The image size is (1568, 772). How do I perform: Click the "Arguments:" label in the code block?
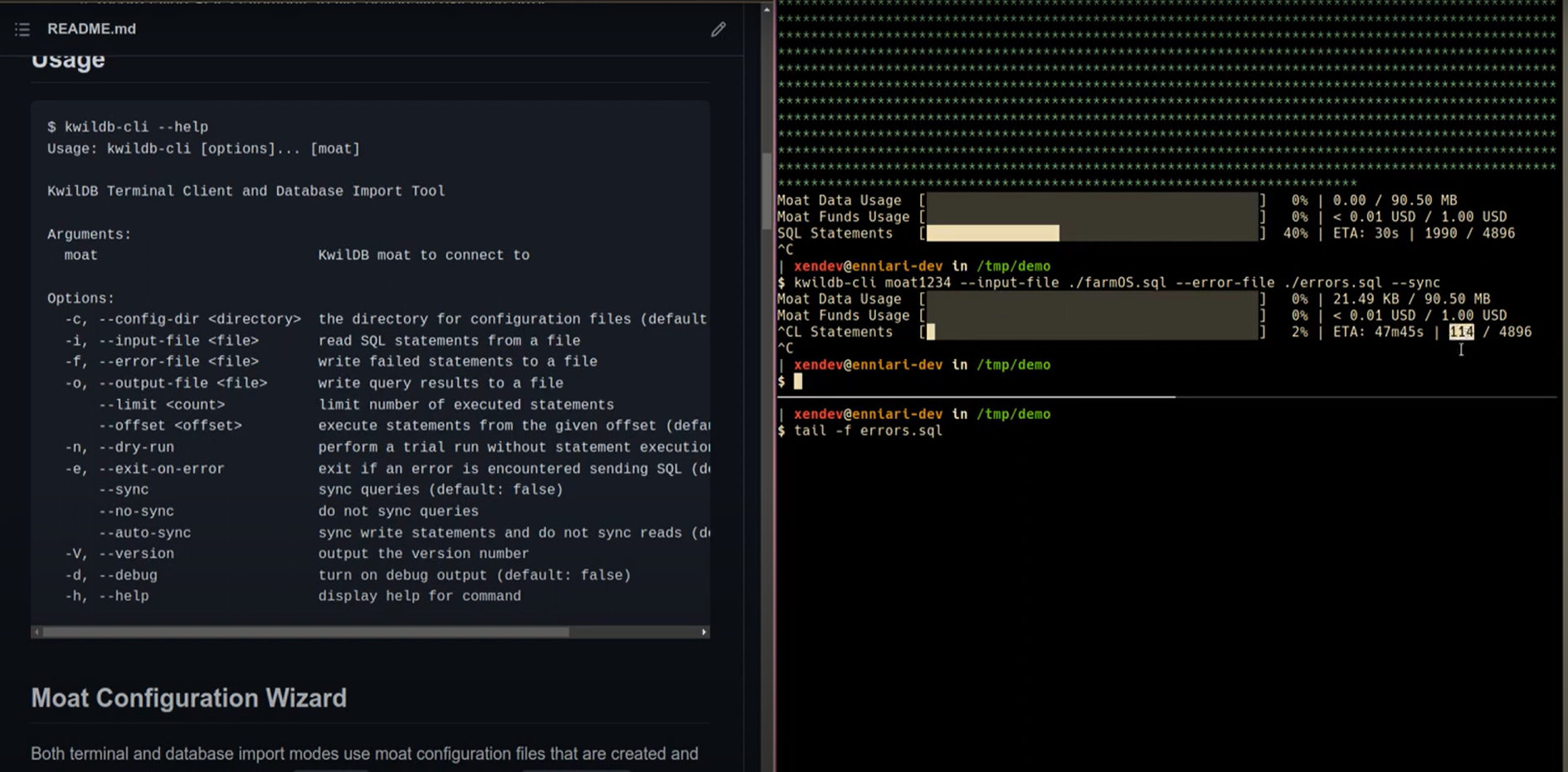(x=90, y=234)
